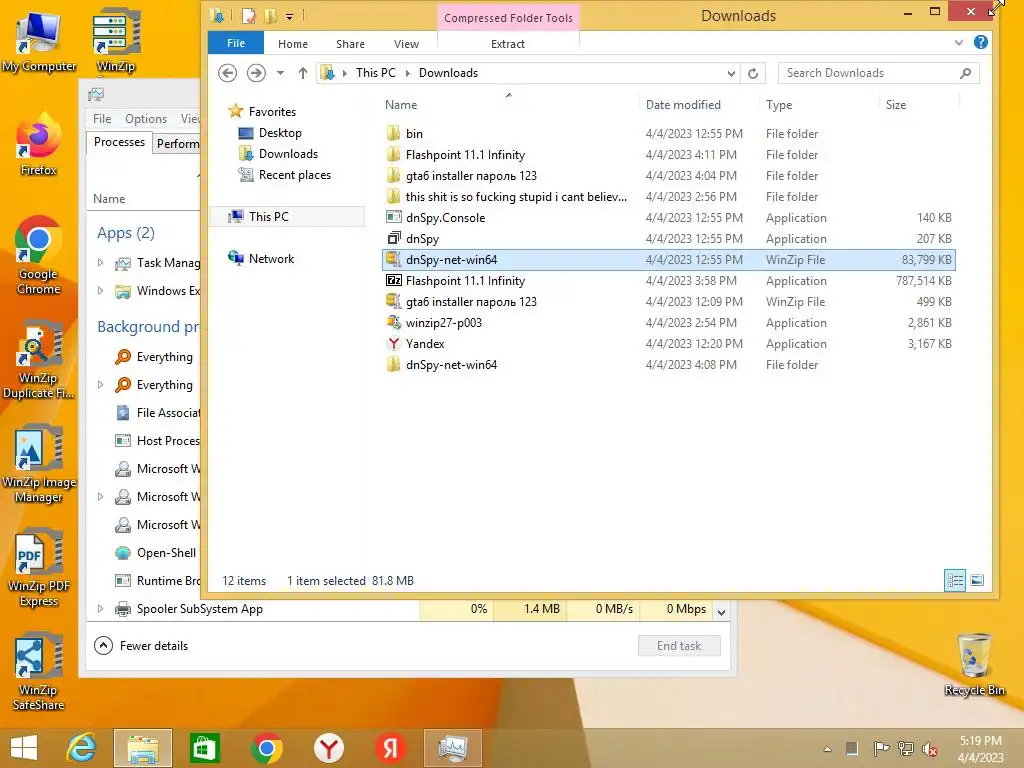
Task: Open Explorer help button
Action: pos(980,42)
